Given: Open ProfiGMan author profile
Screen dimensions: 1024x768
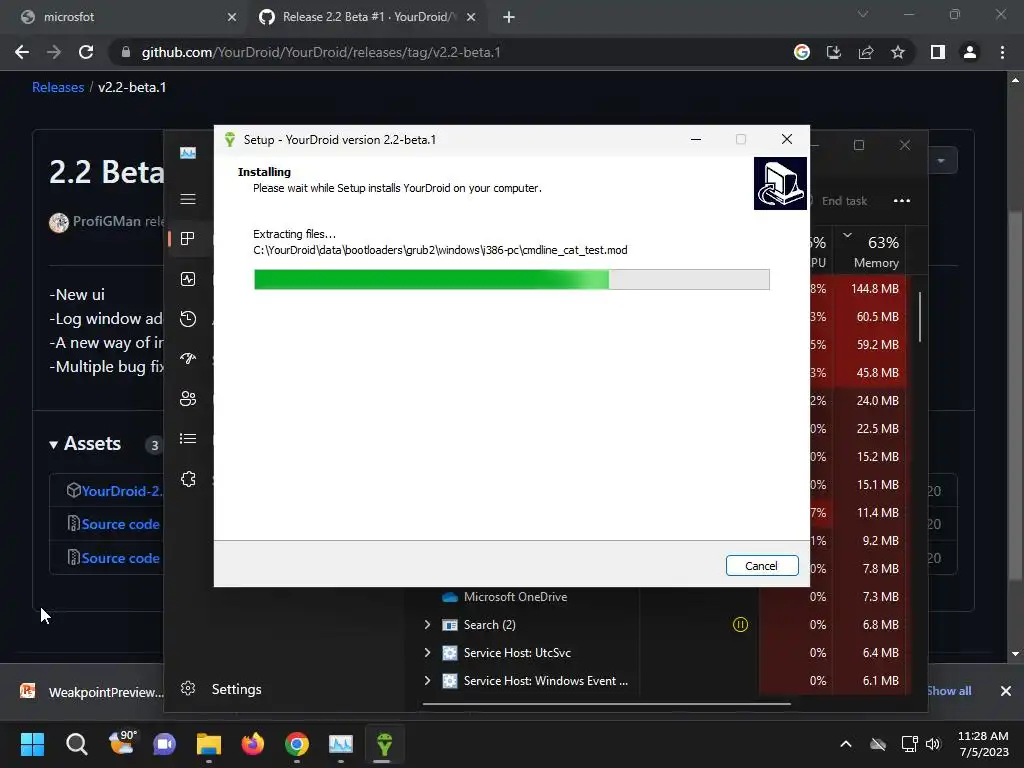Looking at the screenshot, I should click(x=106, y=221).
